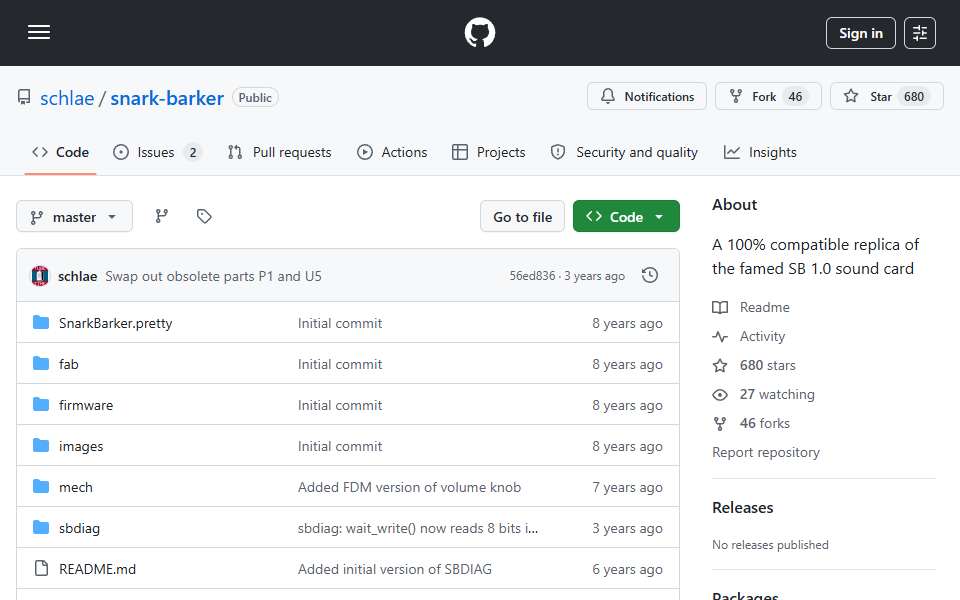
Task: View the 46 forks link
Action: click(765, 424)
